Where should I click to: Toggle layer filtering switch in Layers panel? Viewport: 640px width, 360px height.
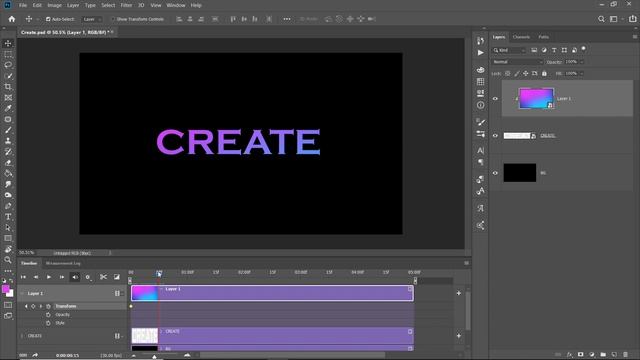[584, 49]
